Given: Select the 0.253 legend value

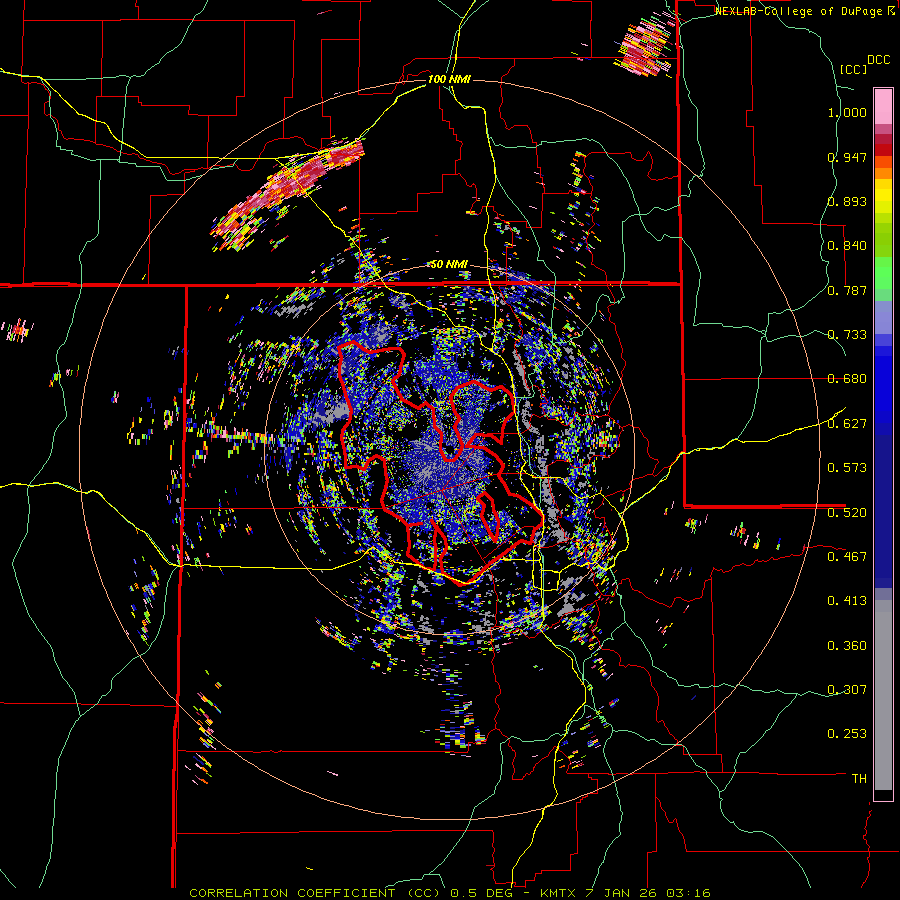Looking at the screenshot, I should (x=847, y=734).
